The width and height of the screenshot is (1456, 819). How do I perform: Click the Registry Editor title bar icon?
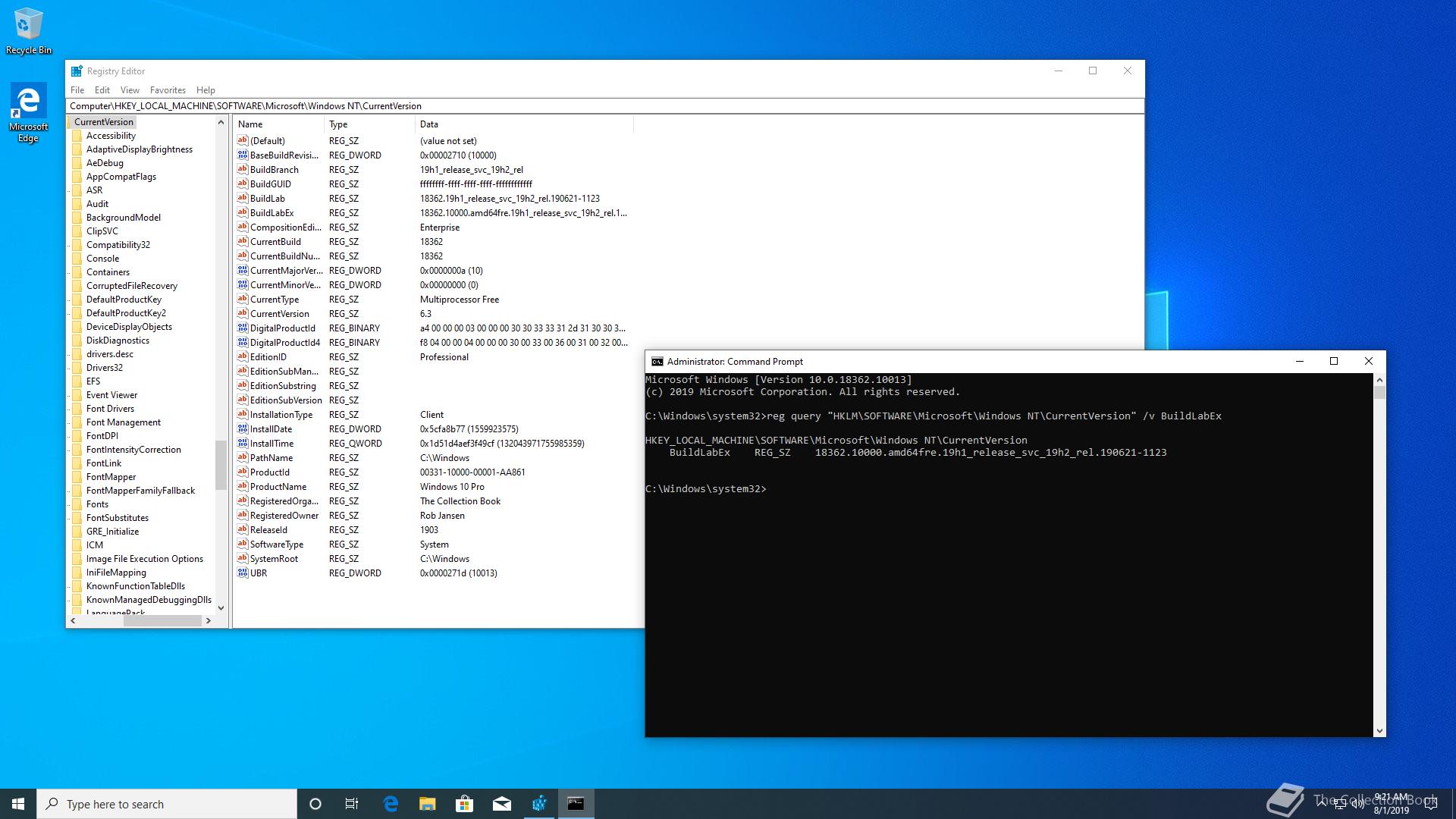tap(77, 71)
